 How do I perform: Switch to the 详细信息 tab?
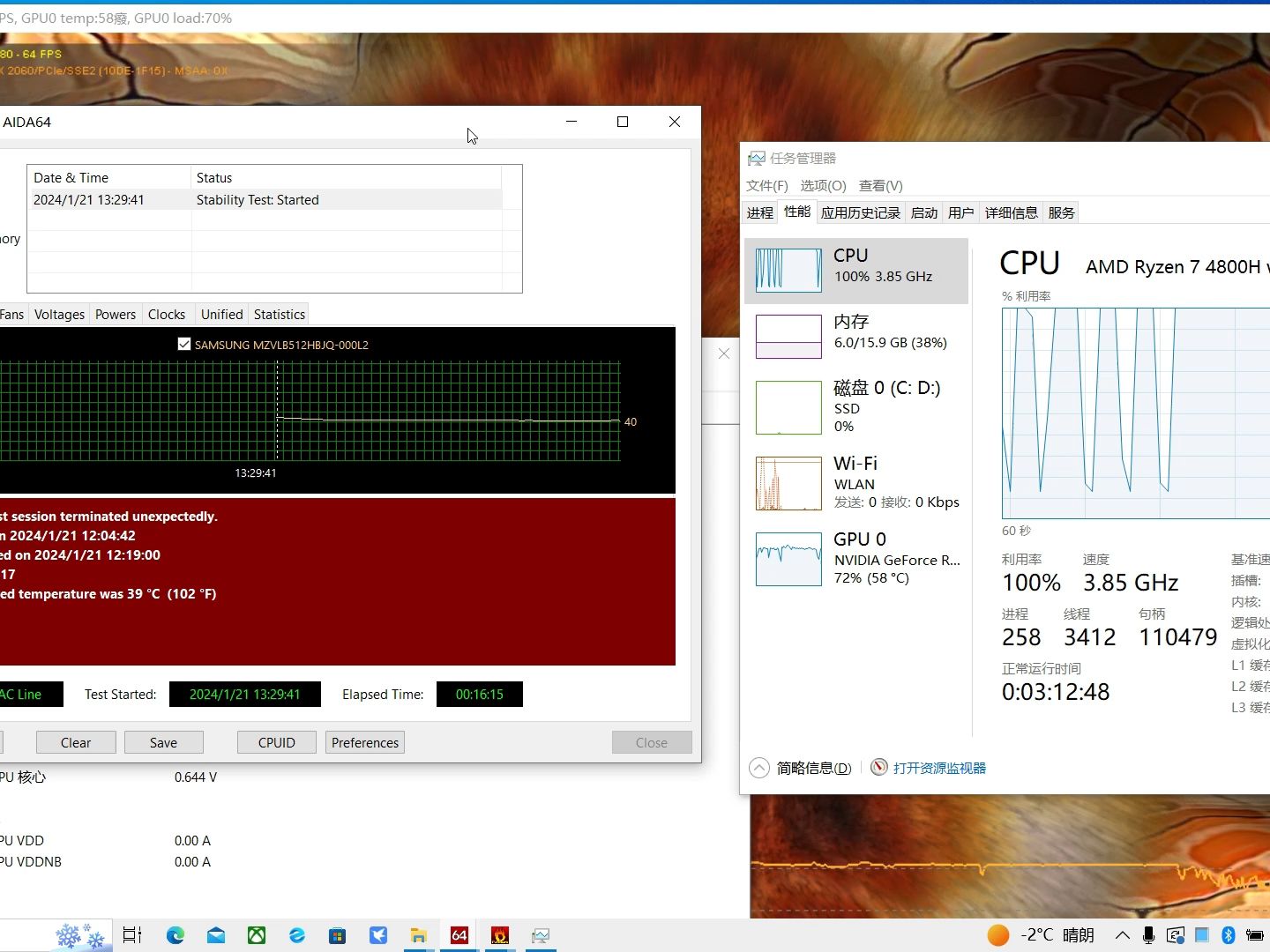[x=1011, y=212]
